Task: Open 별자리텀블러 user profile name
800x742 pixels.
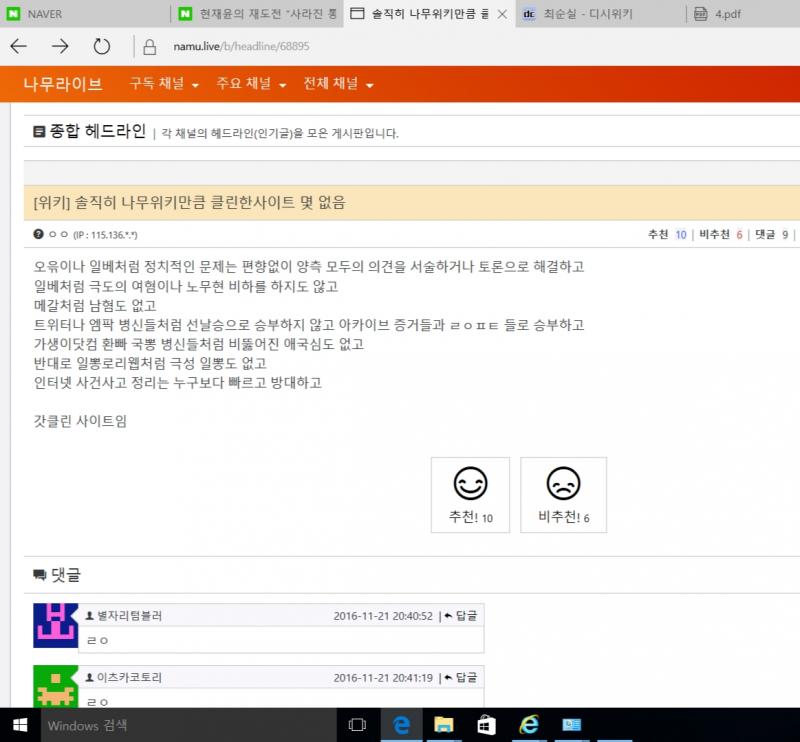Action: pos(130,615)
